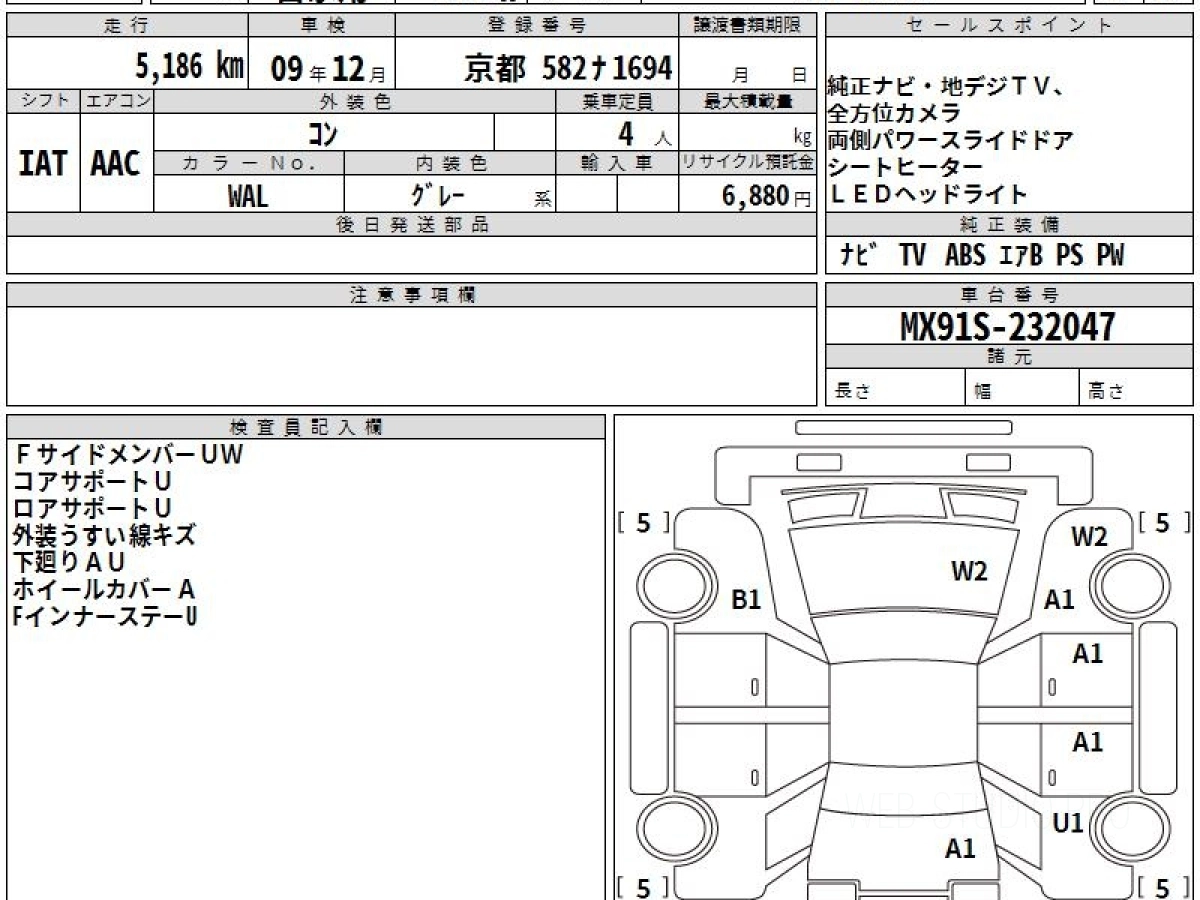Click the mileage value 5,186 km

click(189, 67)
